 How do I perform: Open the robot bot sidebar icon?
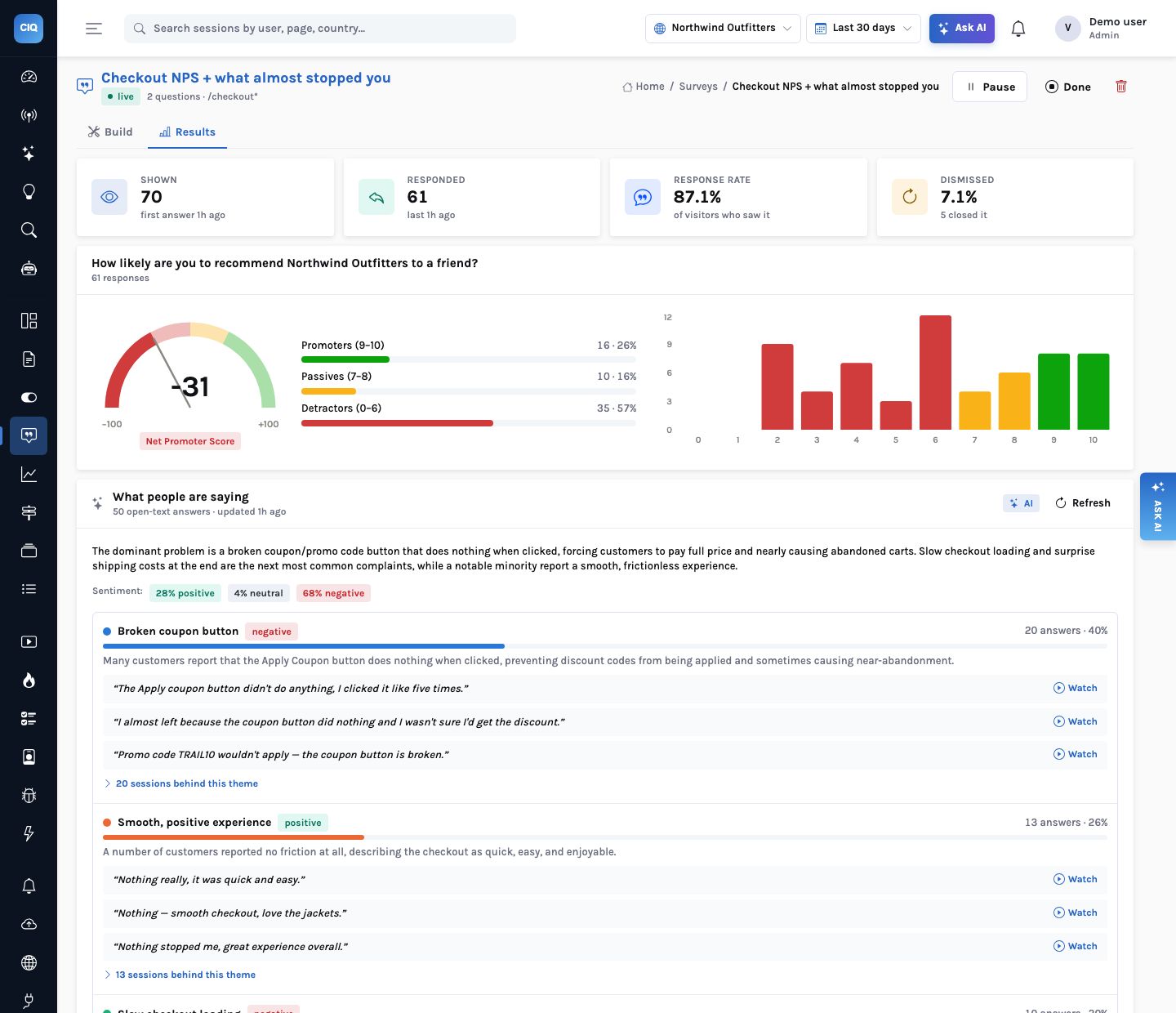coord(29,269)
